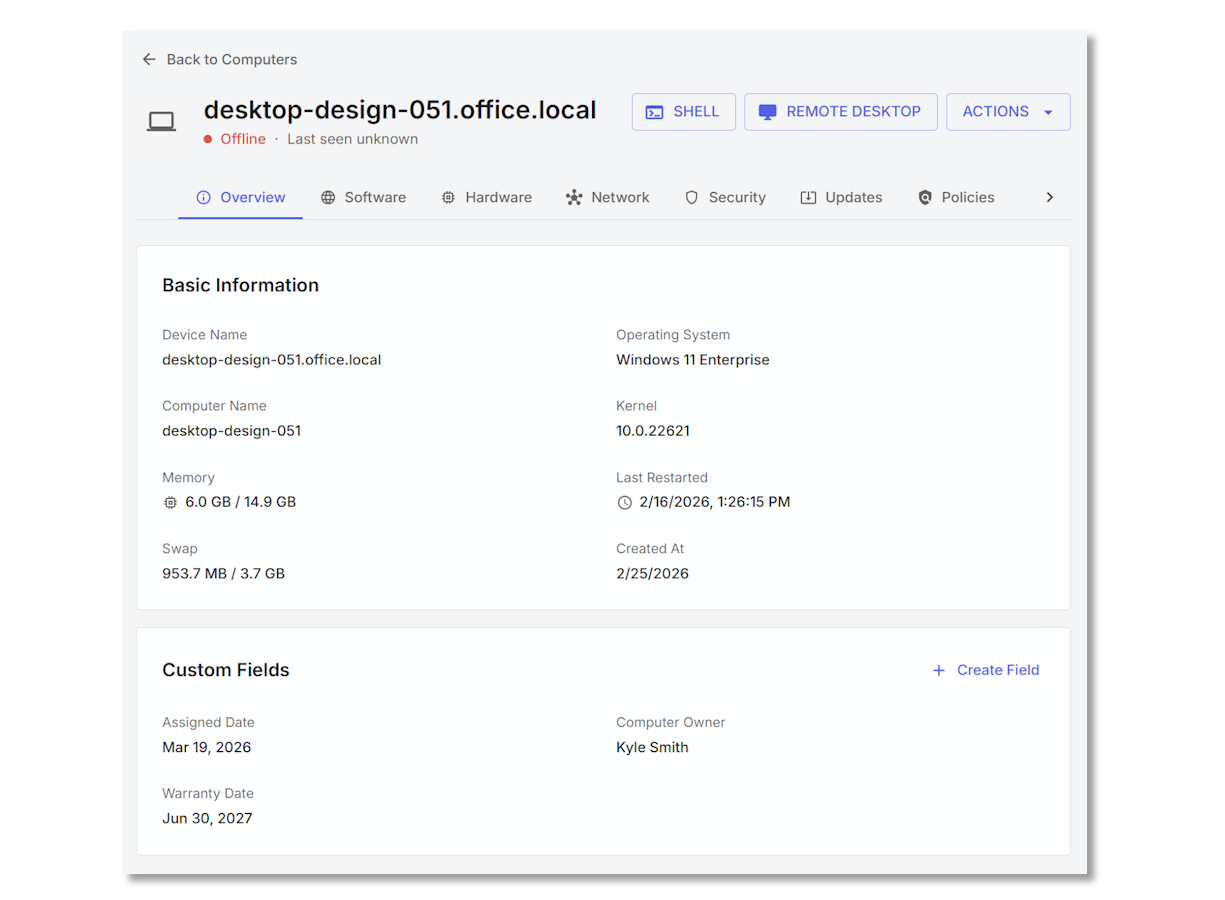Click the memory chip icon

tap(170, 502)
